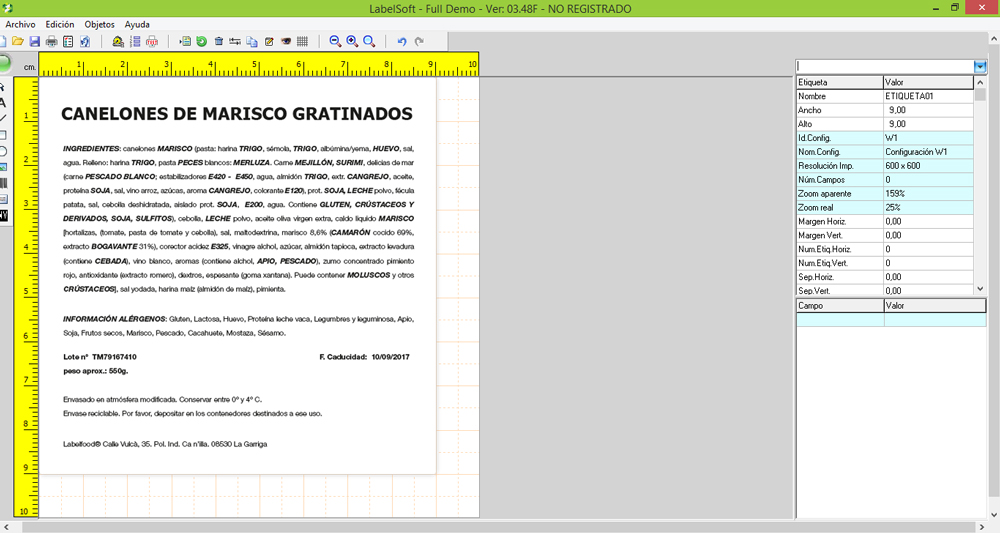The height and width of the screenshot is (533, 1000).
Task: Open the Edición menu
Action: pyautogui.click(x=59, y=24)
